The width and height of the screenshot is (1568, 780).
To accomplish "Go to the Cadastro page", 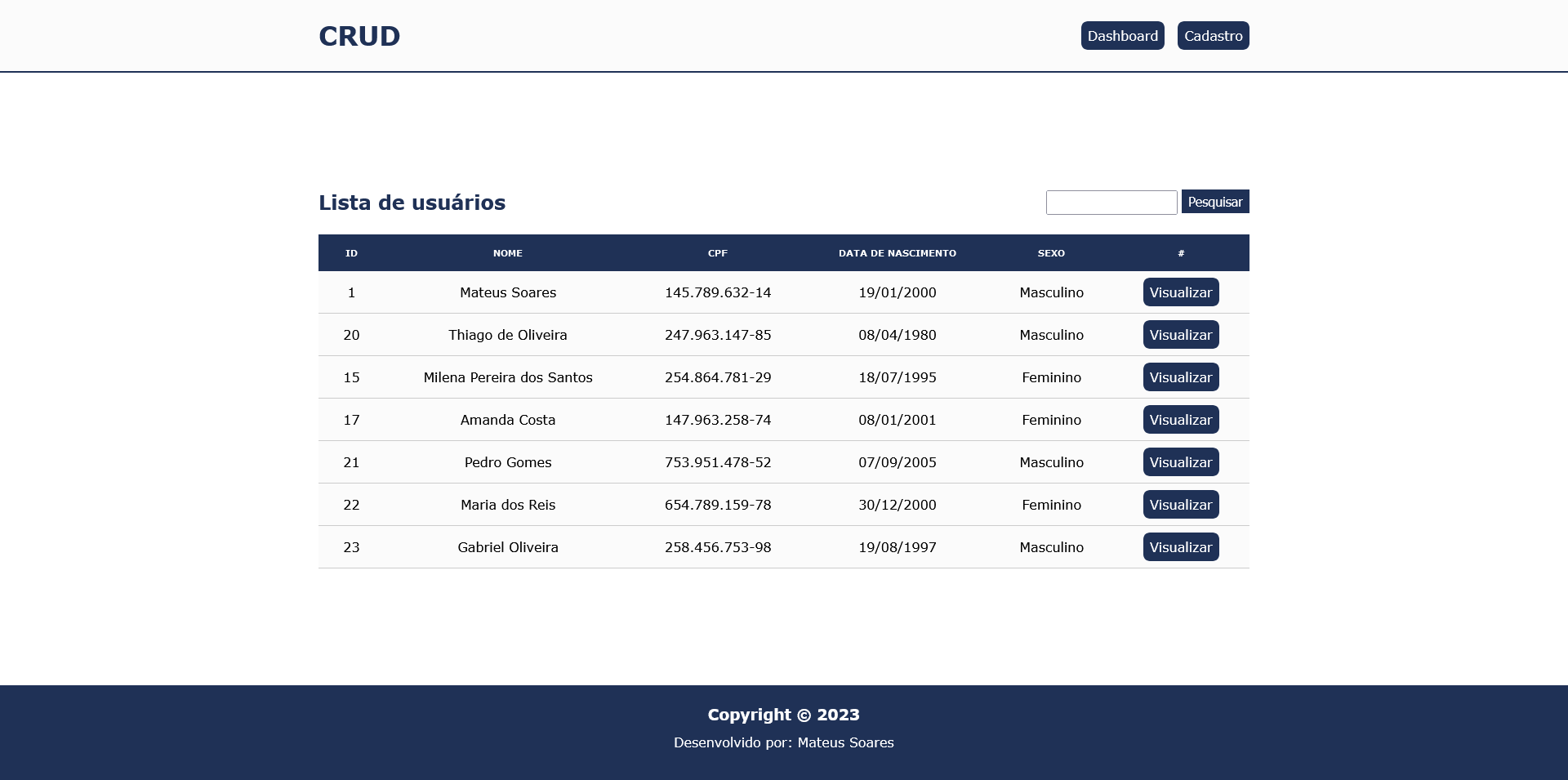I will coord(1213,36).
